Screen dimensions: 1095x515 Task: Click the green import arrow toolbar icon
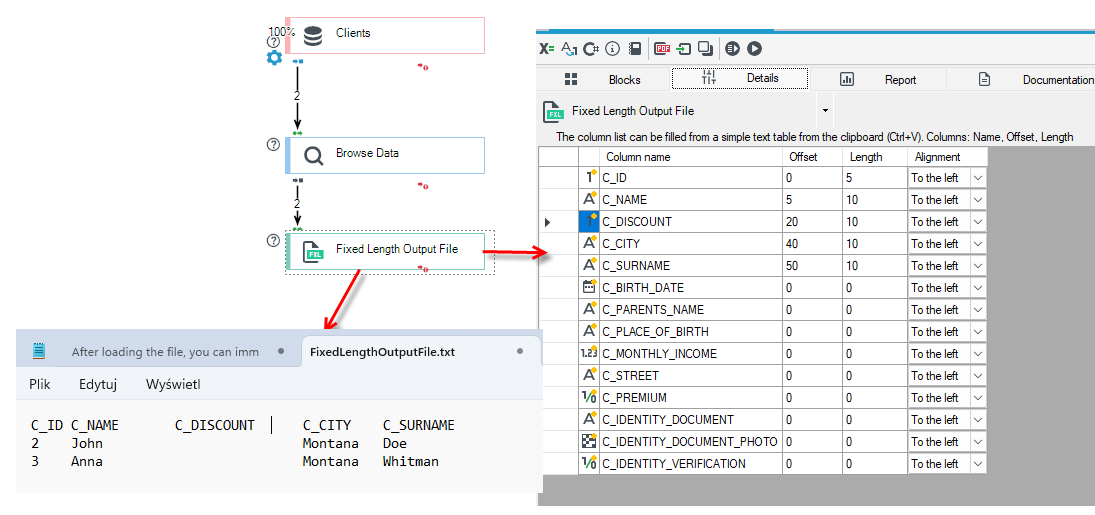pos(684,48)
